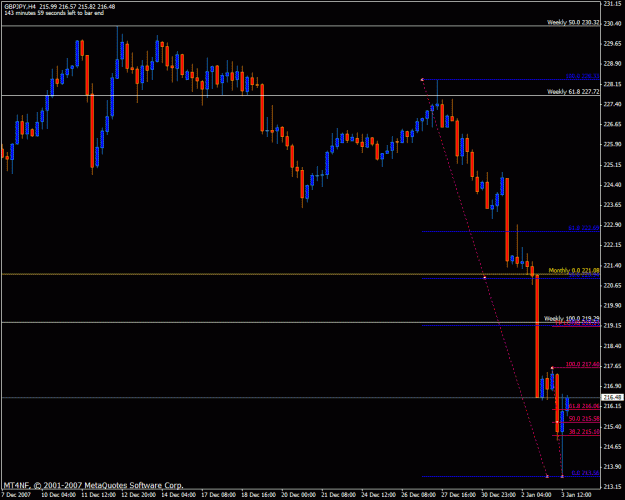Select the 'Monthly 0.0 221.08' level label
The width and height of the screenshot is (625, 500).
tap(574, 271)
